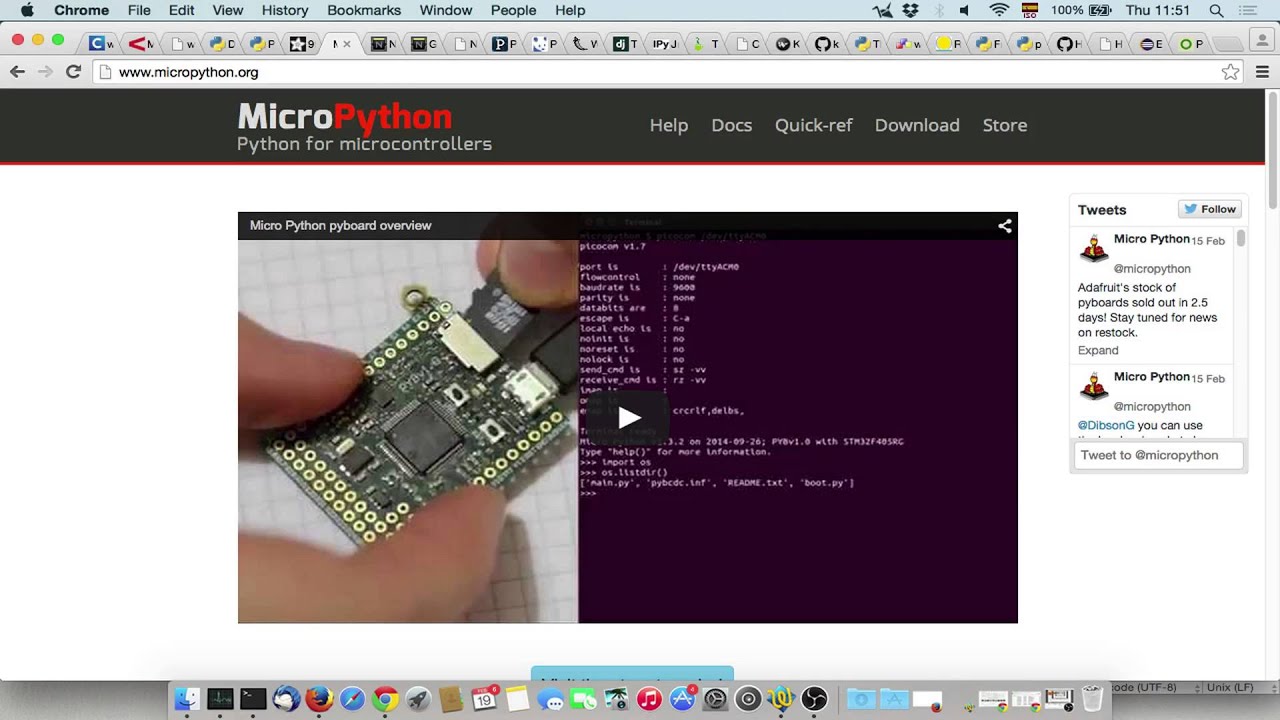Click the Tweet to @micropython field
Screen dimensions: 1280x720
pos(1159,455)
